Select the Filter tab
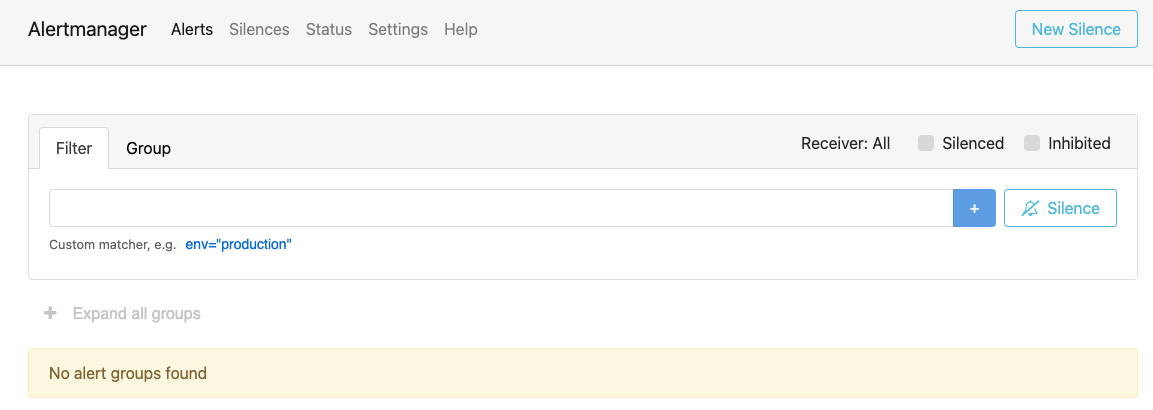The height and width of the screenshot is (410, 1153). coord(74,148)
